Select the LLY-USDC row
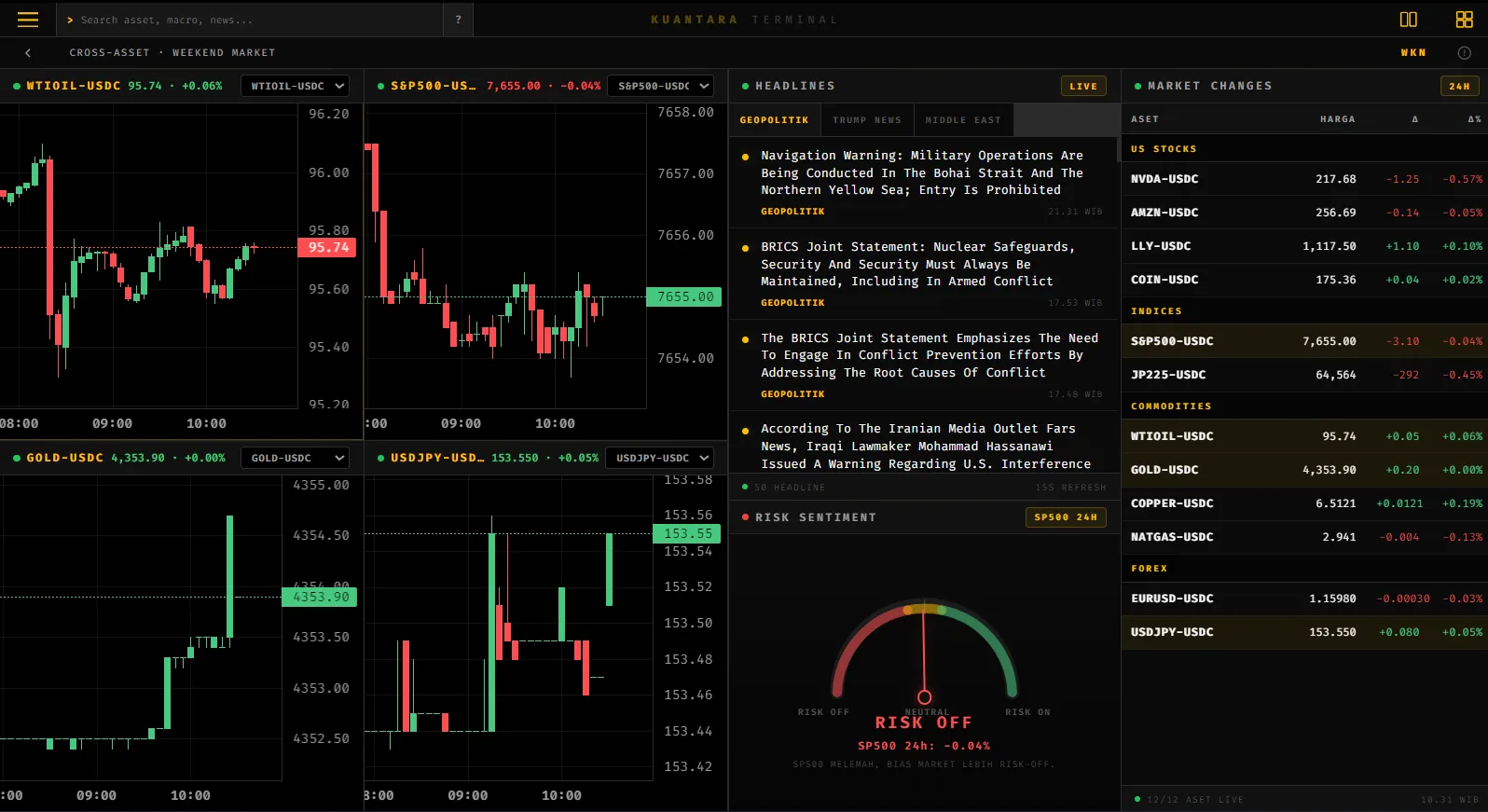This screenshot has width=1488, height=812. pos(1304,246)
